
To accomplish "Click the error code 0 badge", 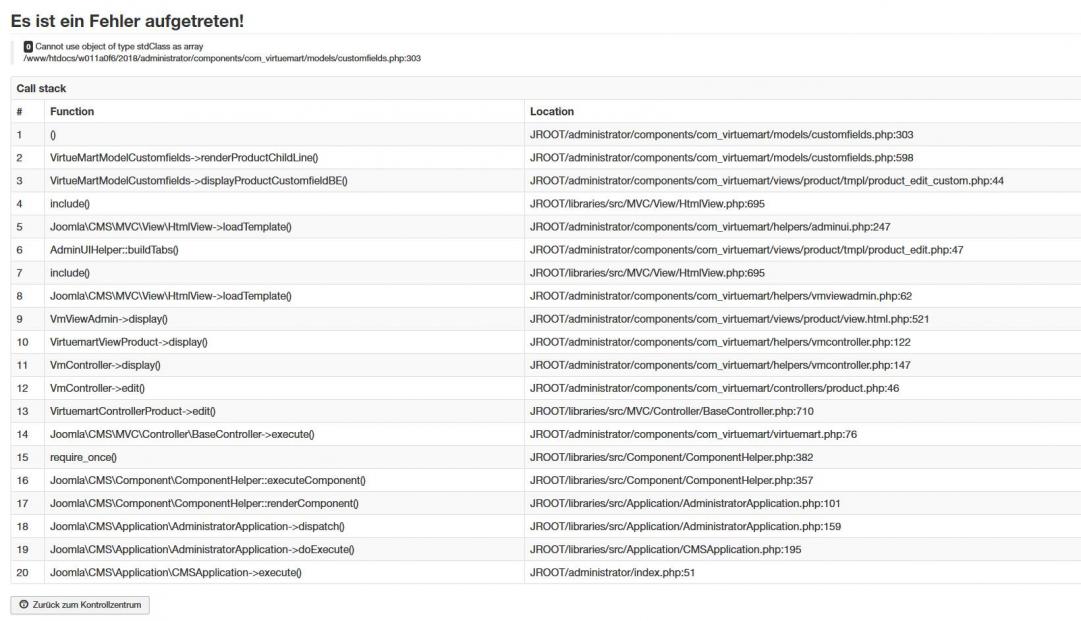I will pyautogui.click(x=28, y=46).
